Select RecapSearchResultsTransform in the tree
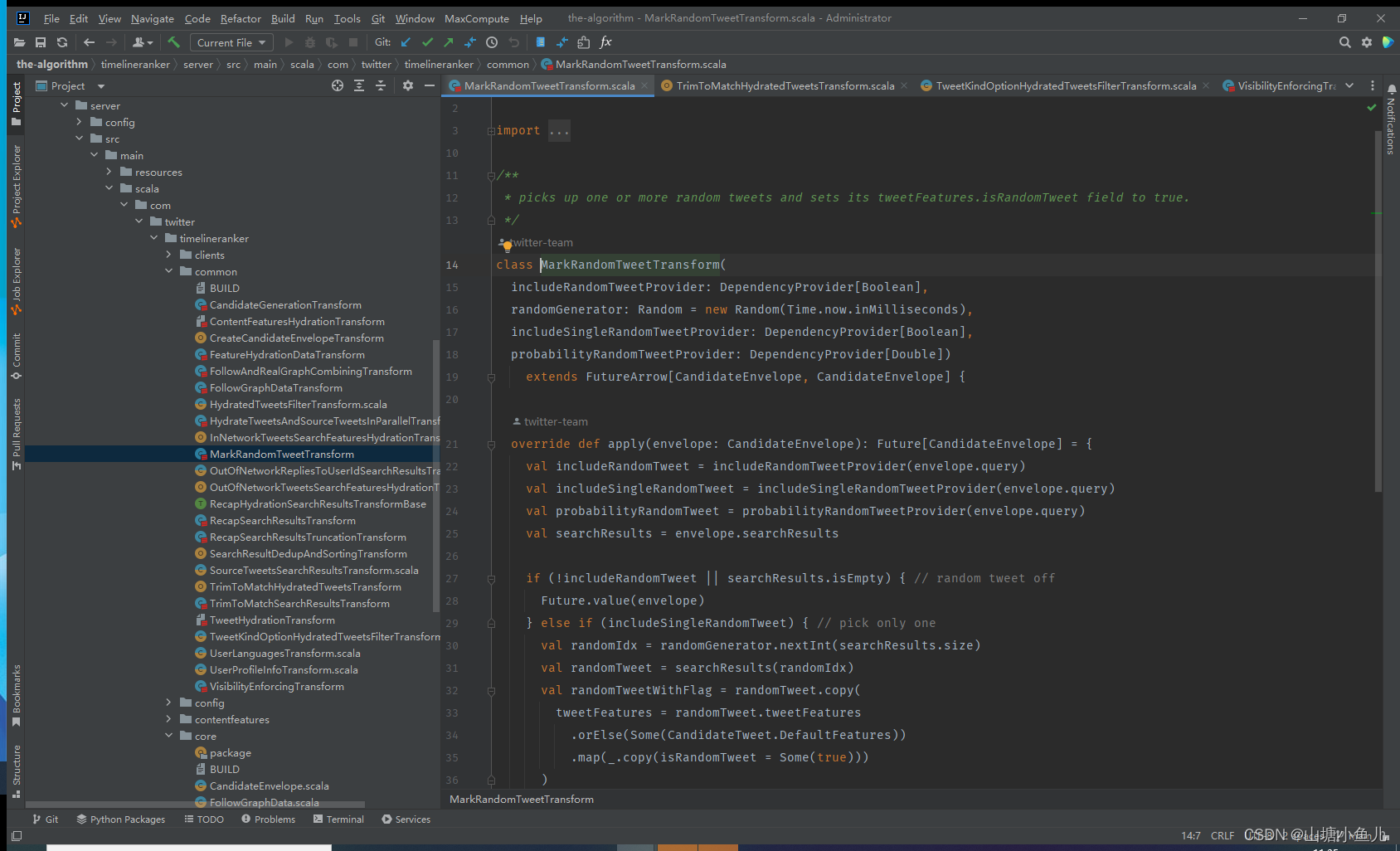1400x851 pixels. 283,520
